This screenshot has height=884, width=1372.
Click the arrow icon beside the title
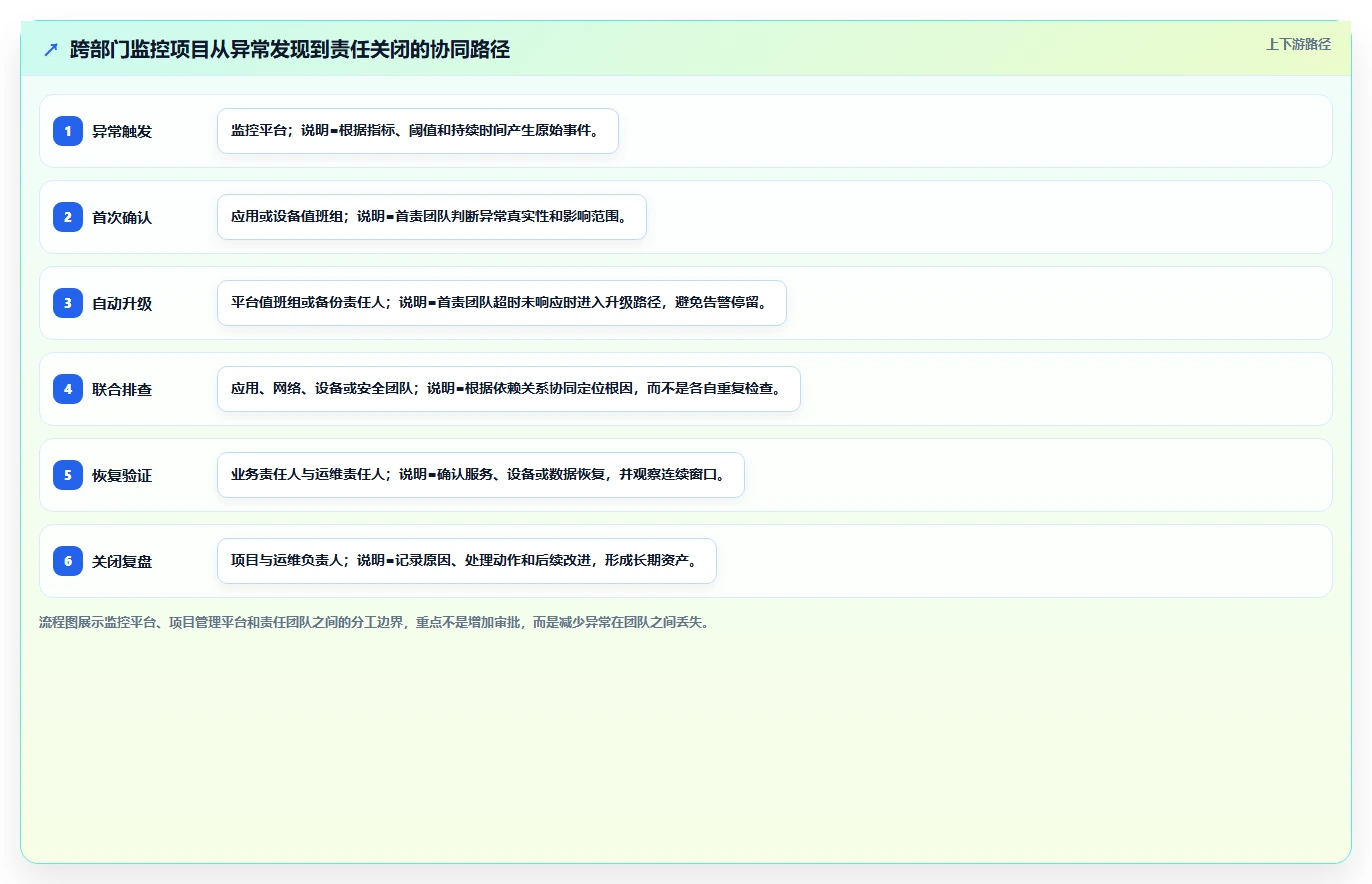pyautogui.click(x=51, y=50)
